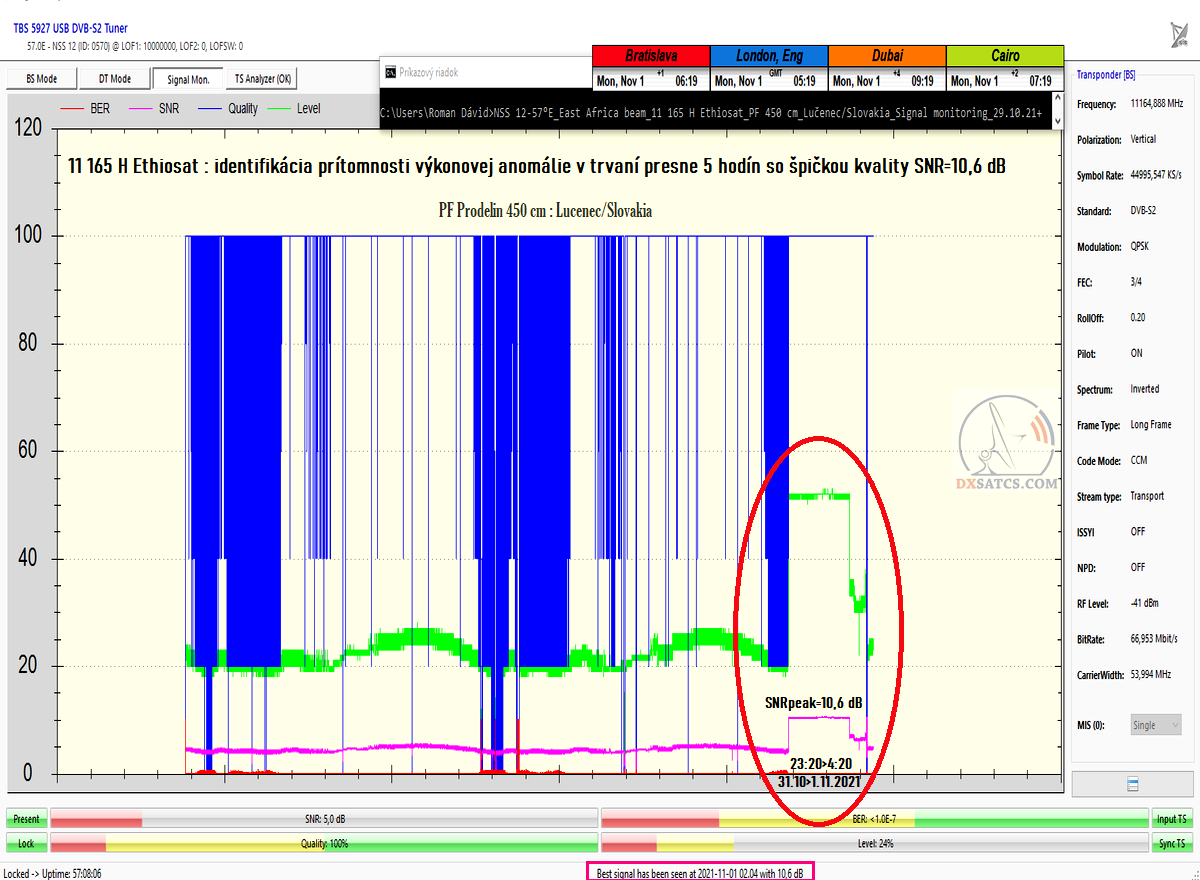Open the TS Analyzer (OK) tab
This screenshot has width=1200, height=880.
click(x=263, y=79)
